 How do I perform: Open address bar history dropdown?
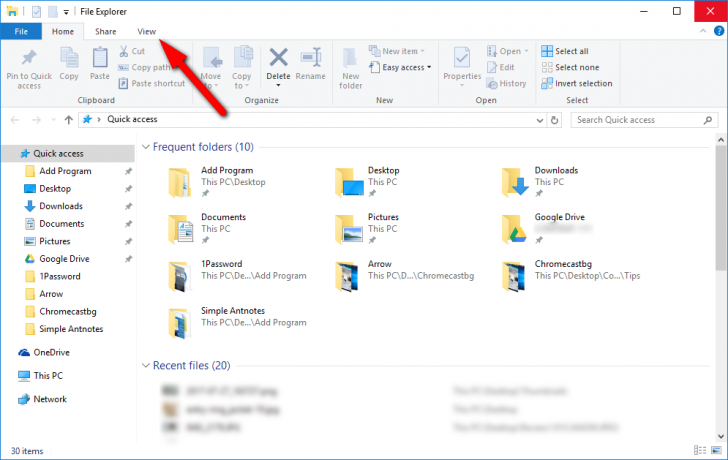(x=540, y=120)
